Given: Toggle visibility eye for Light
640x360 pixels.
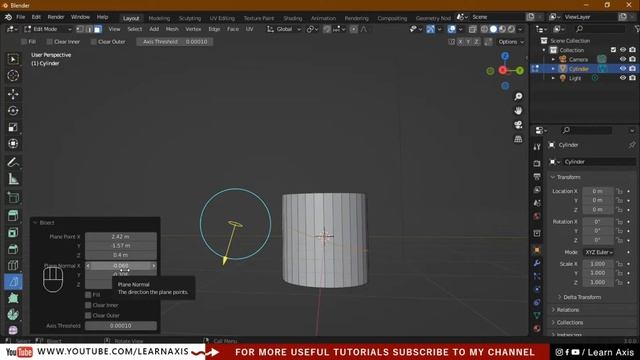Looking at the screenshot, I should tap(623, 78).
